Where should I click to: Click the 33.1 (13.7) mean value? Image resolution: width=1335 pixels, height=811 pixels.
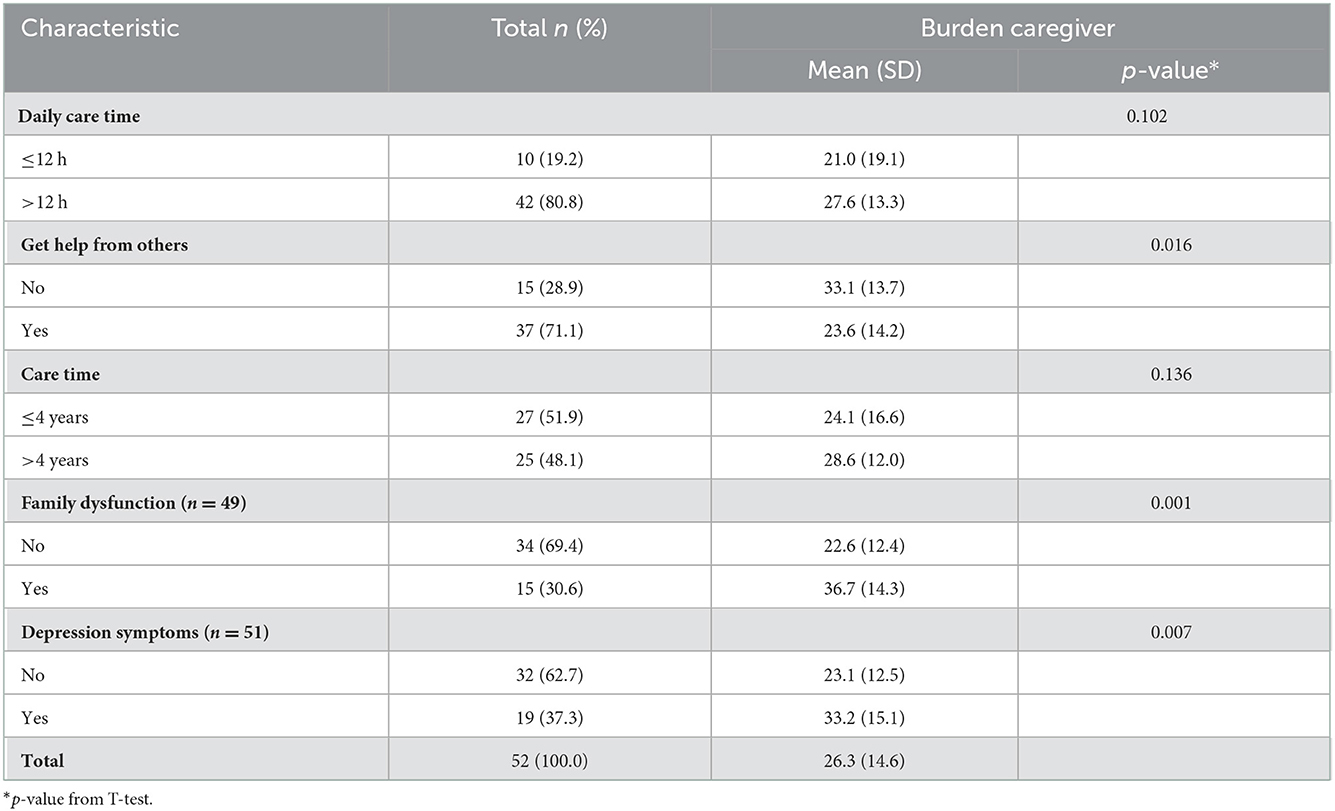864,287
